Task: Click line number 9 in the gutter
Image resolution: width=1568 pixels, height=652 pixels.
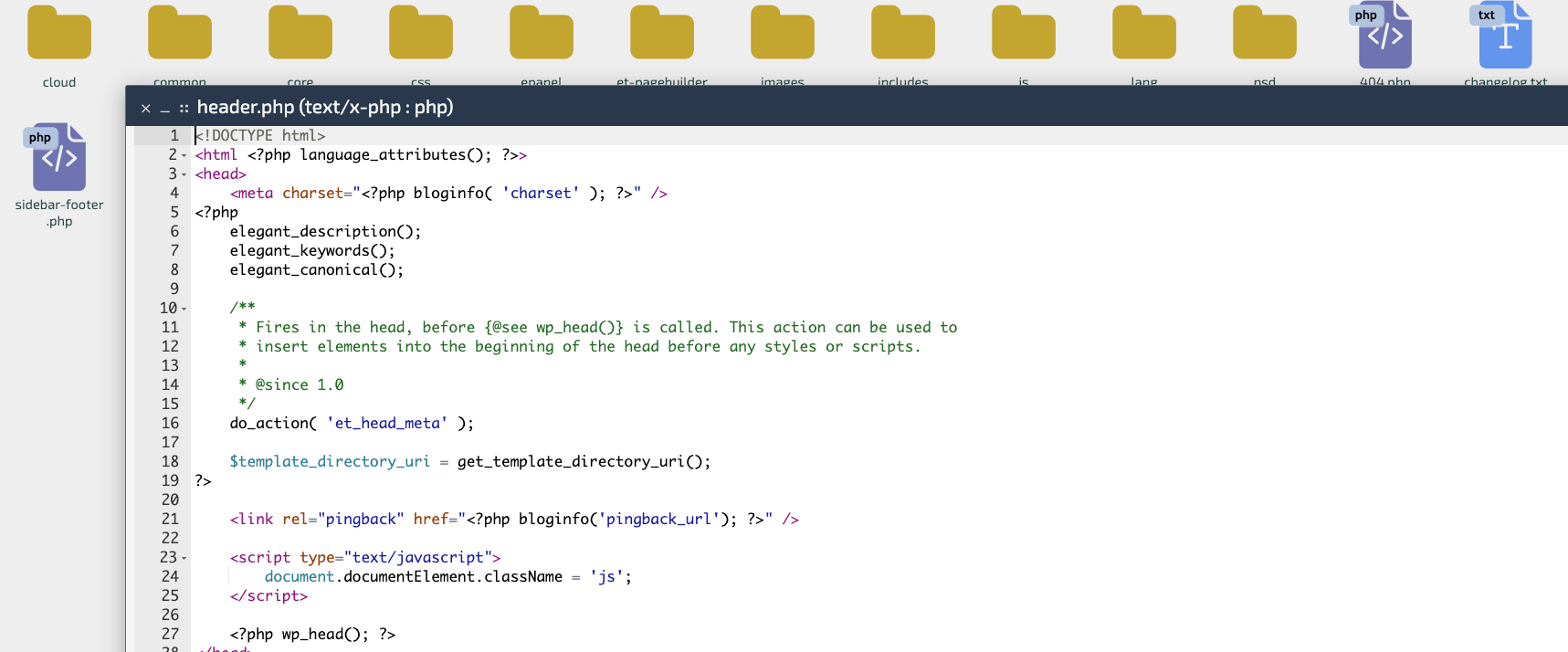Action: 174,289
